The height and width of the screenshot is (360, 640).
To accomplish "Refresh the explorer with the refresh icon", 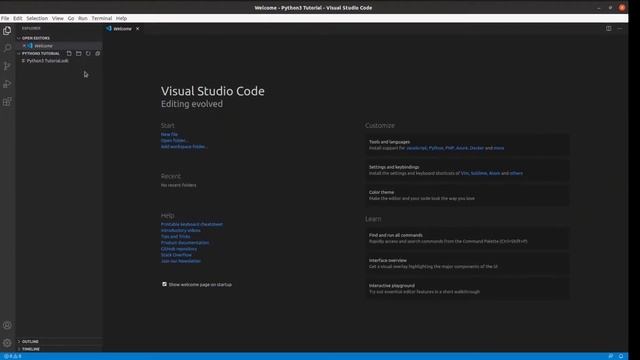I will 88,53.
